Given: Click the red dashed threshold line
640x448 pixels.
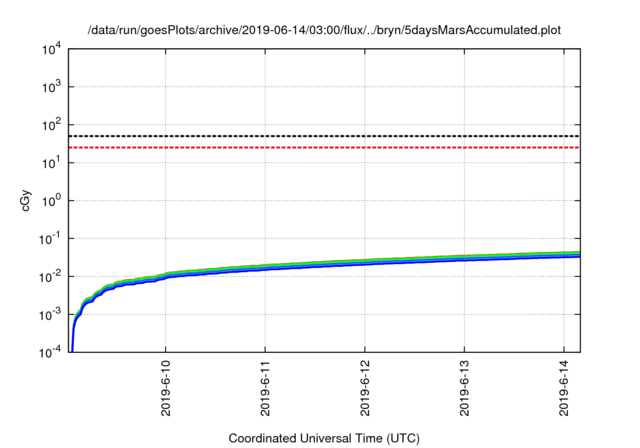Looking at the screenshot, I should click(324, 147).
